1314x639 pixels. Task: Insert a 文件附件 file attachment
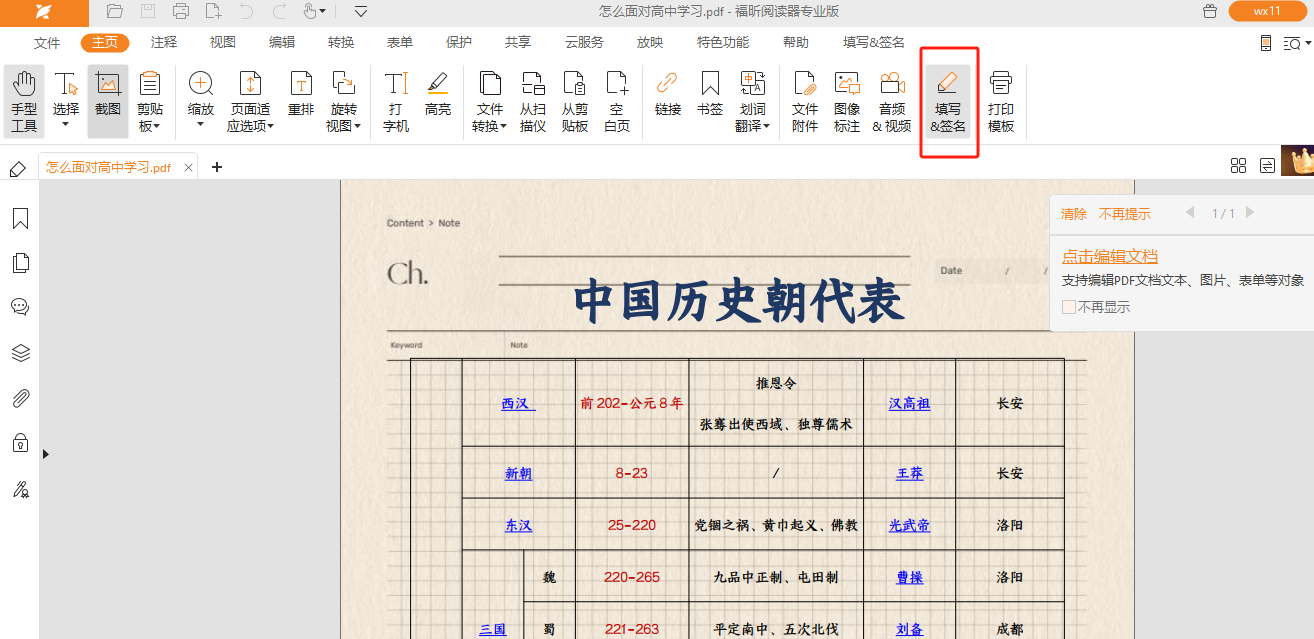point(805,102)
